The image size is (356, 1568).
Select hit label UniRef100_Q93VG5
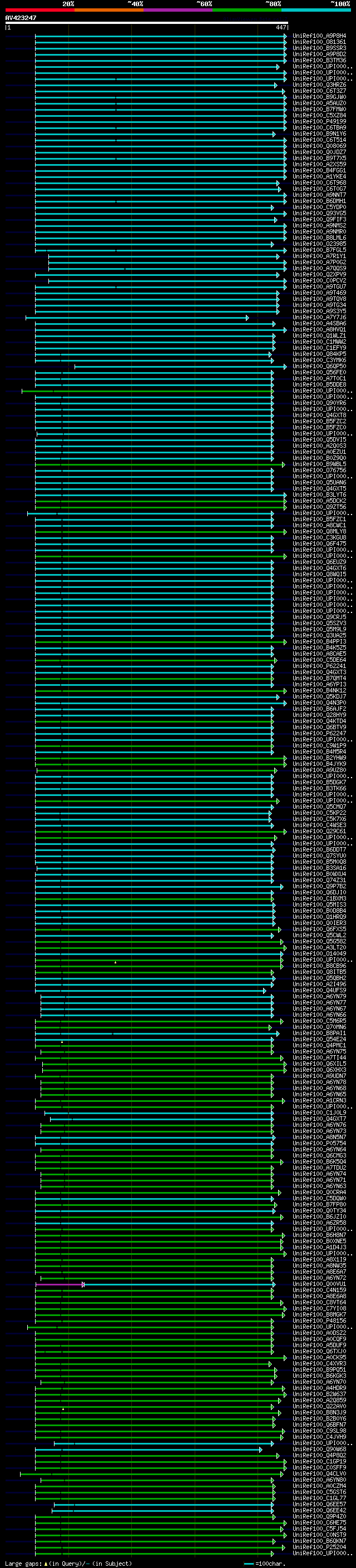coord(319,214)
